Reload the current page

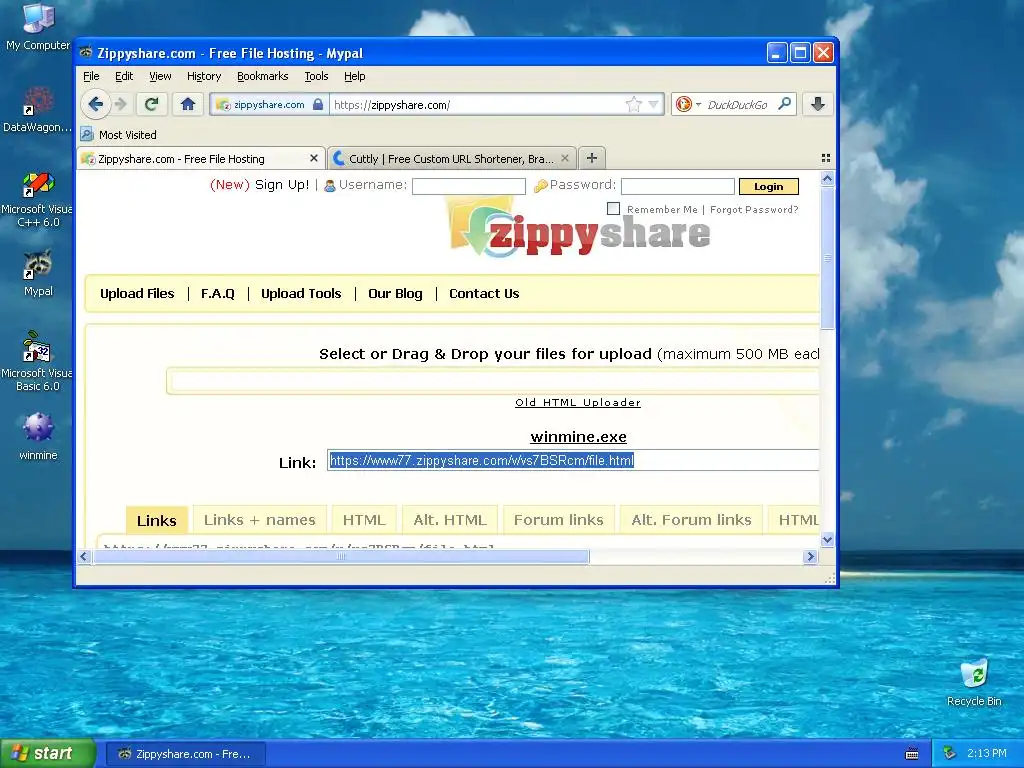[x=152, y=104]
